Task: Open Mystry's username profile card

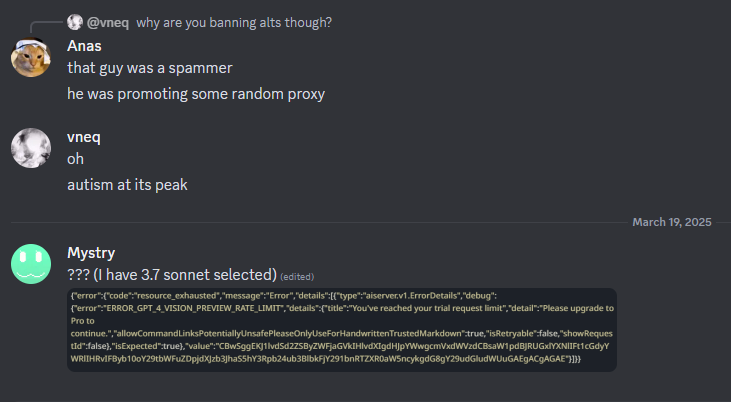Action: tap(91, 253)
